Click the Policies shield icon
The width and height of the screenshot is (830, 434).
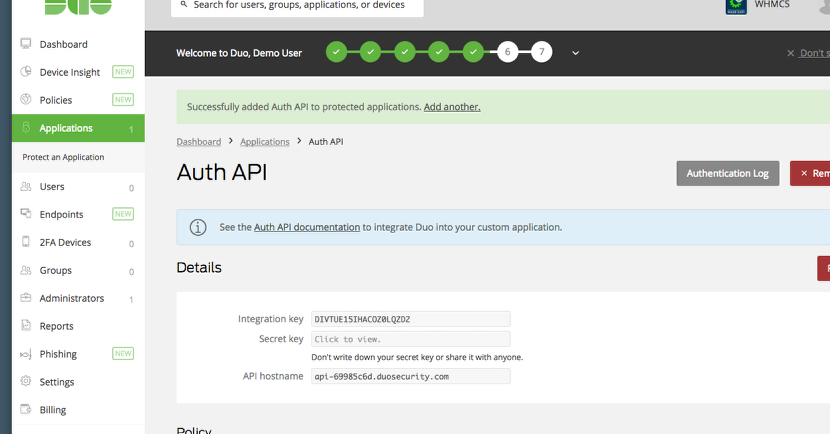25,99
